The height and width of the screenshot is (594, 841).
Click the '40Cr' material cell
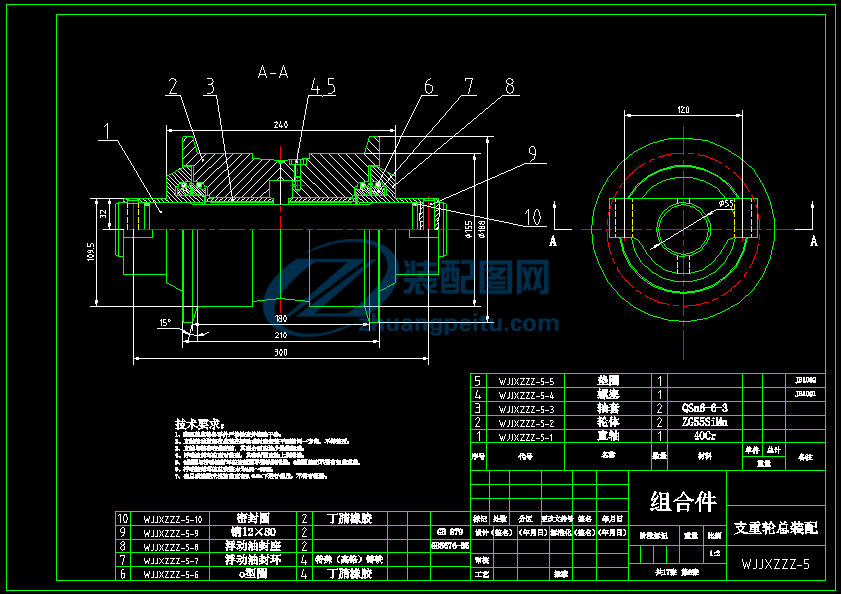(704, 436)
